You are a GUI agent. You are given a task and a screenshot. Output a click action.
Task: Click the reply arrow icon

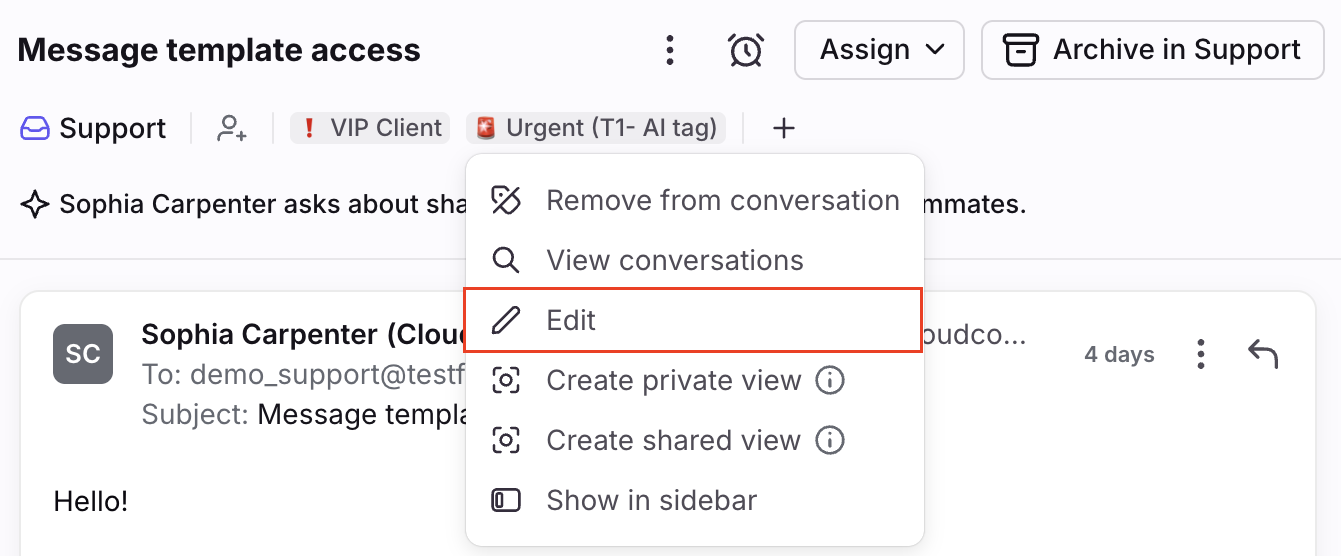(x=1263, y=353)
